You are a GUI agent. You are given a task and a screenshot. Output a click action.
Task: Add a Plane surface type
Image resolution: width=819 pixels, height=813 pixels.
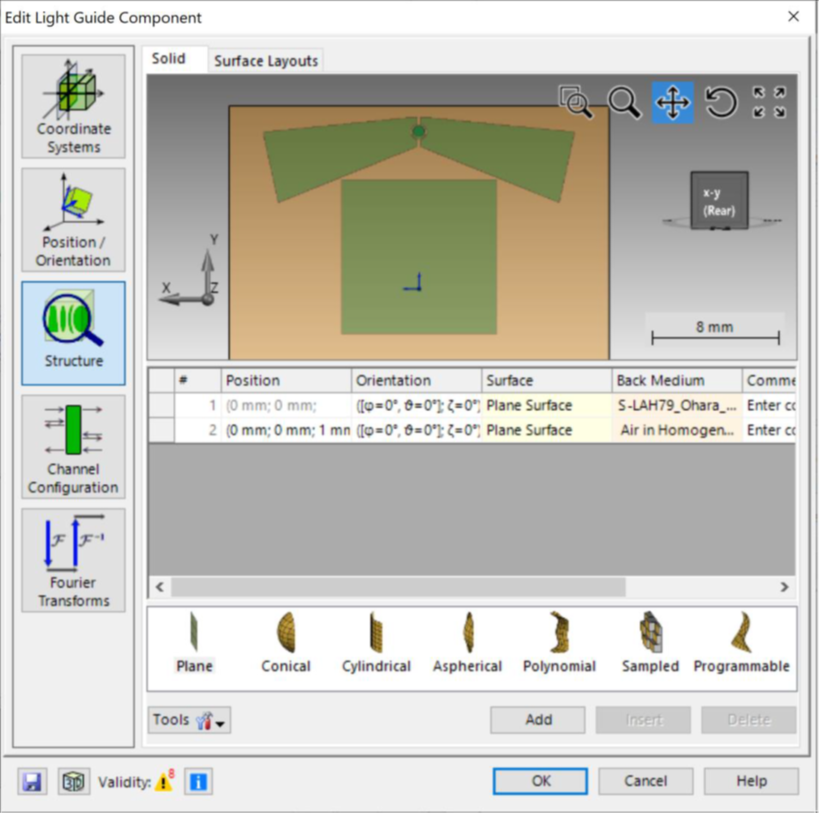point(194,643)
